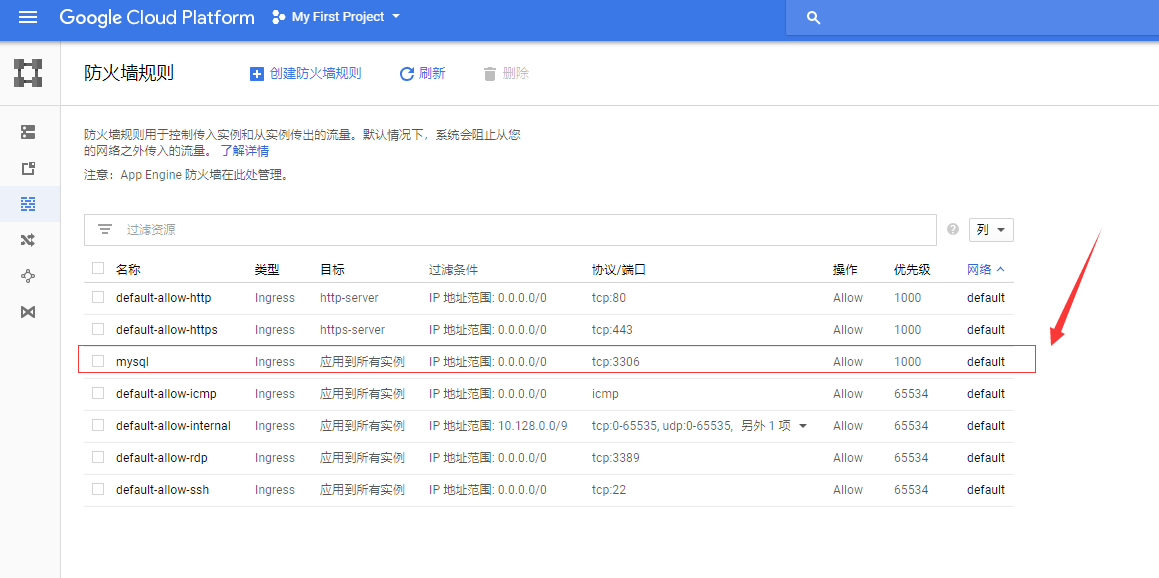This screenshot has height=578, width=1159.
Task: Check the default-allow-icmp row checkbox
Action: [x=98, y=393]
